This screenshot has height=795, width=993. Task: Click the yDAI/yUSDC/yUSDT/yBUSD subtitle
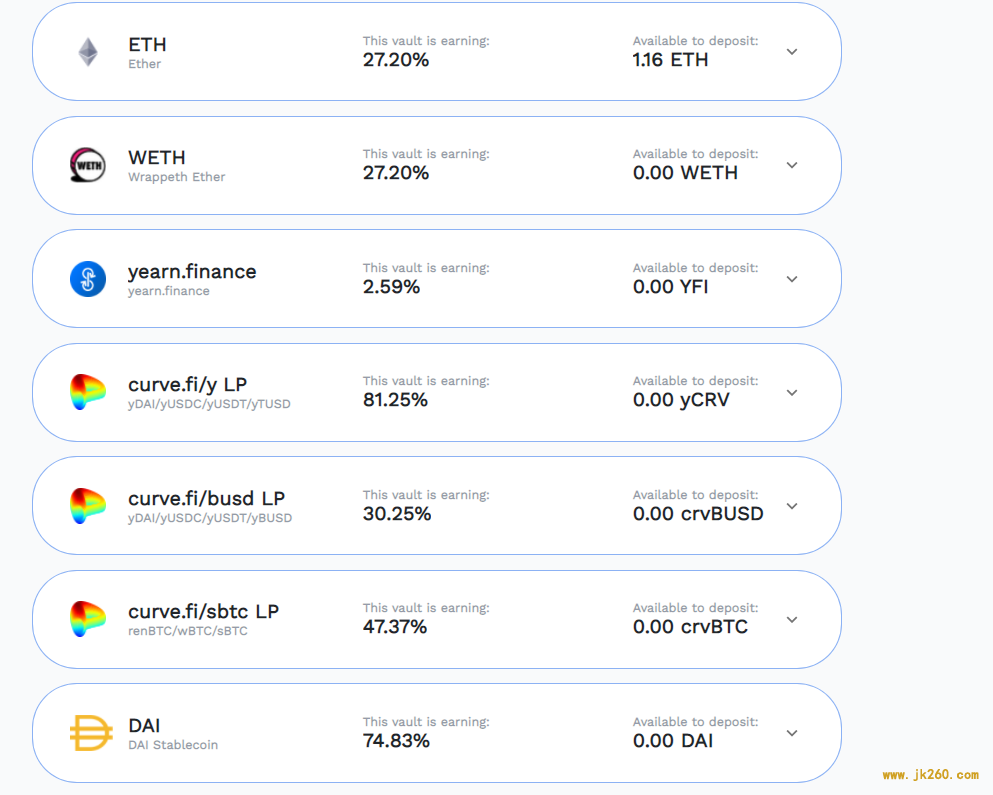210,518
